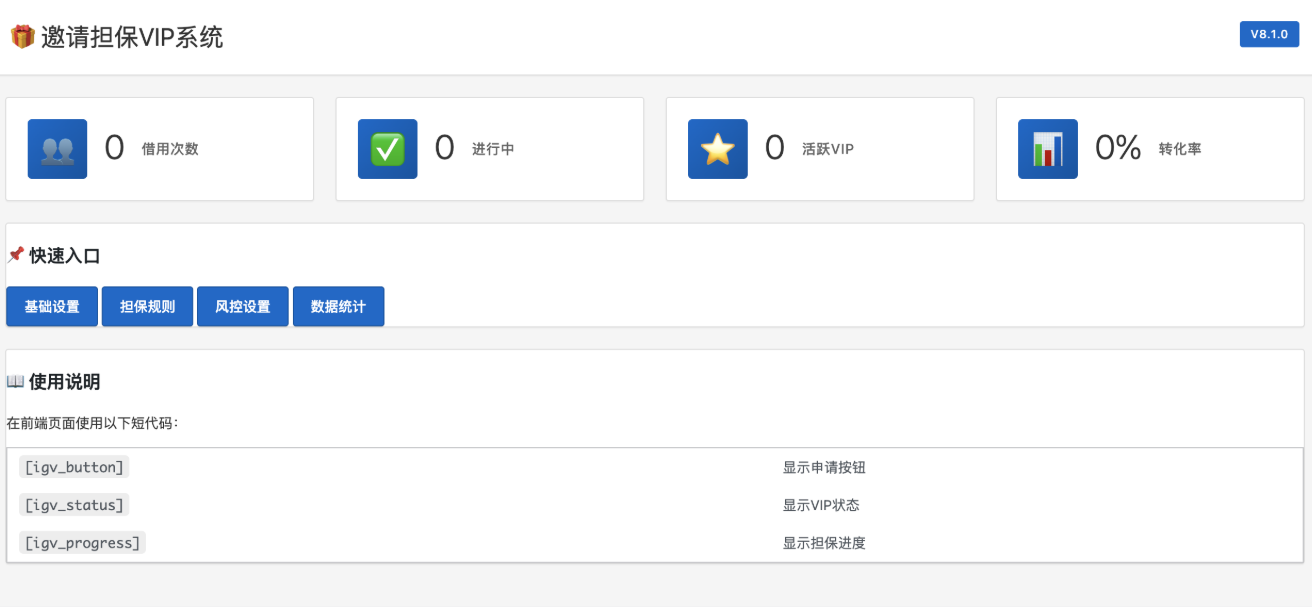Click the V8.1.0 version badge

click(x=1269, y=34)
